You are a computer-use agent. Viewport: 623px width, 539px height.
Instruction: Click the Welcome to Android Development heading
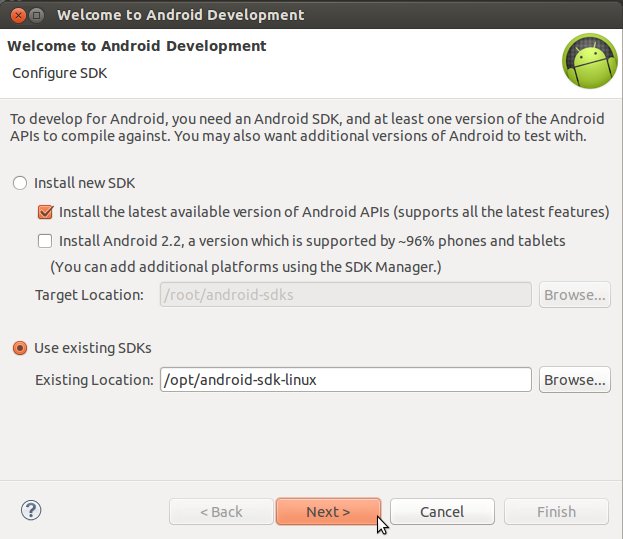[137, 46]
